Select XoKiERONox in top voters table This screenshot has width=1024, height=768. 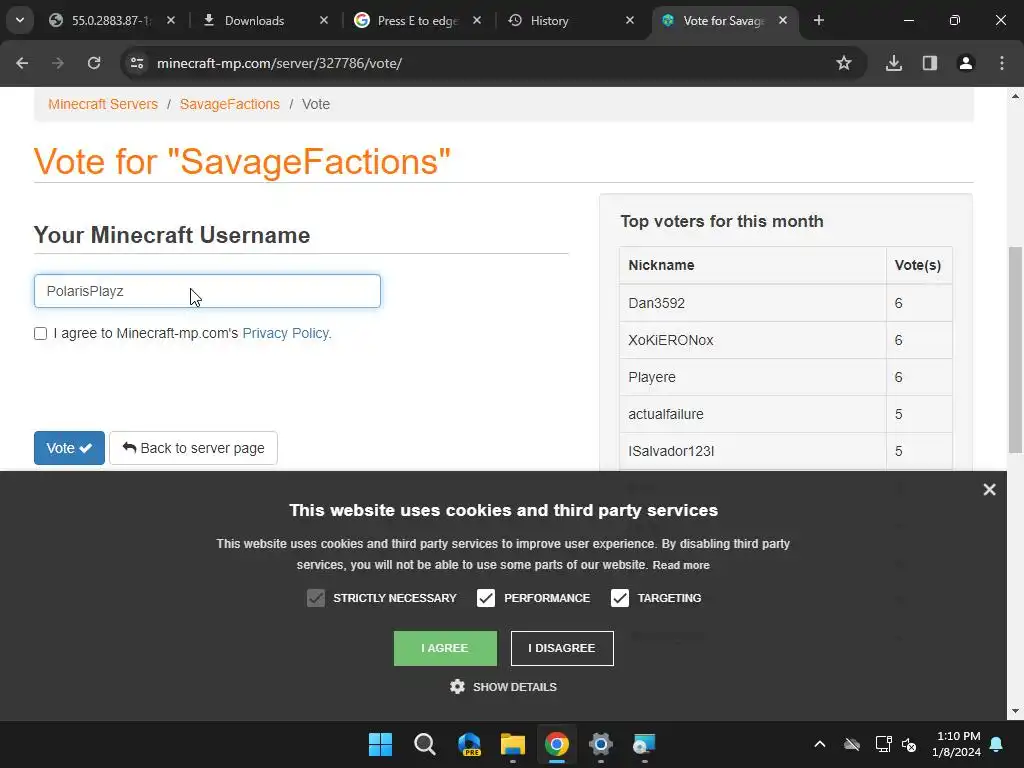click(671, 340)
